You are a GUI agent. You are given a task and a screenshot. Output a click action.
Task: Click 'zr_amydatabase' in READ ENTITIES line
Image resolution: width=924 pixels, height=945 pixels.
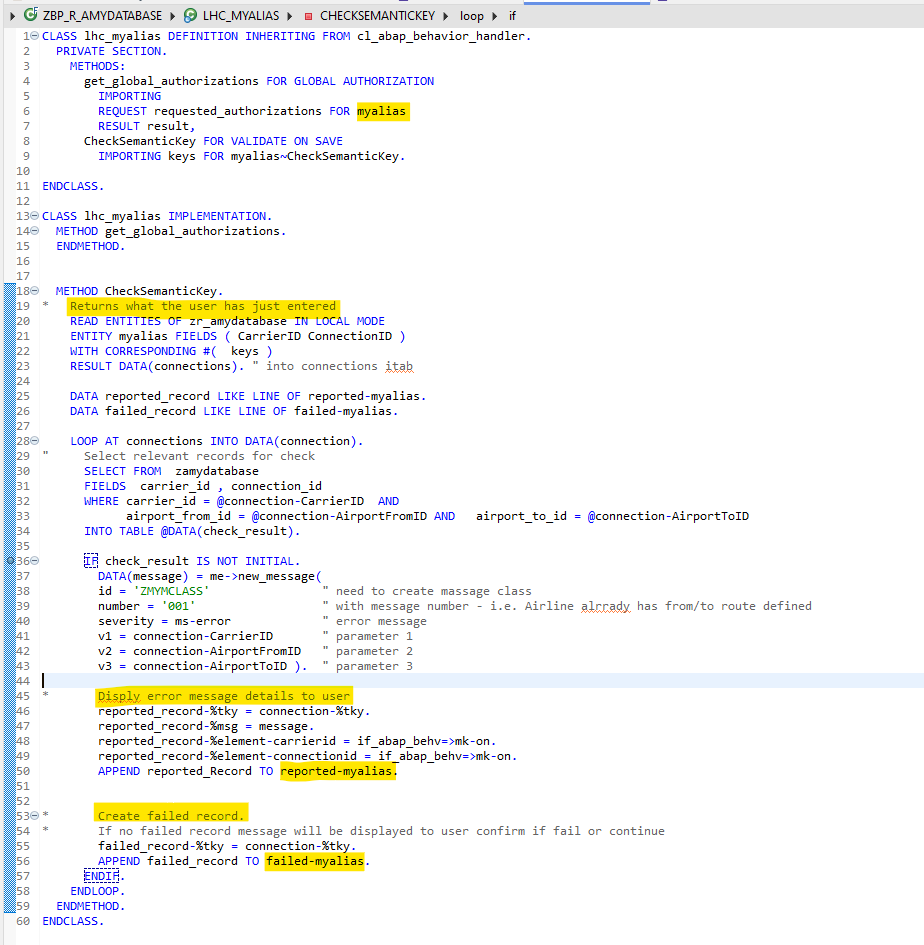[237, 321]
